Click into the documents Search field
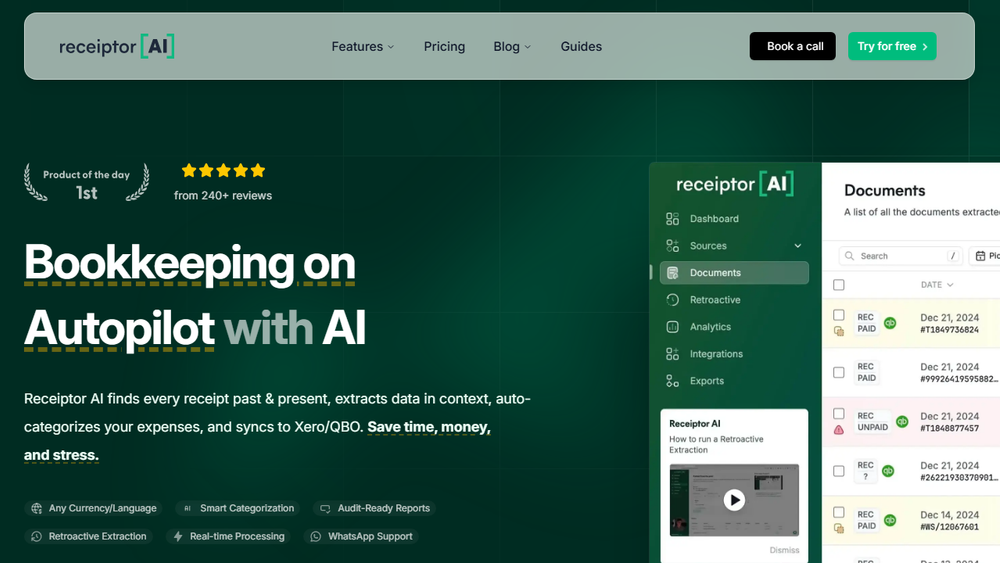The width and height of the screenshot is (1000, 563). [901, 256]
